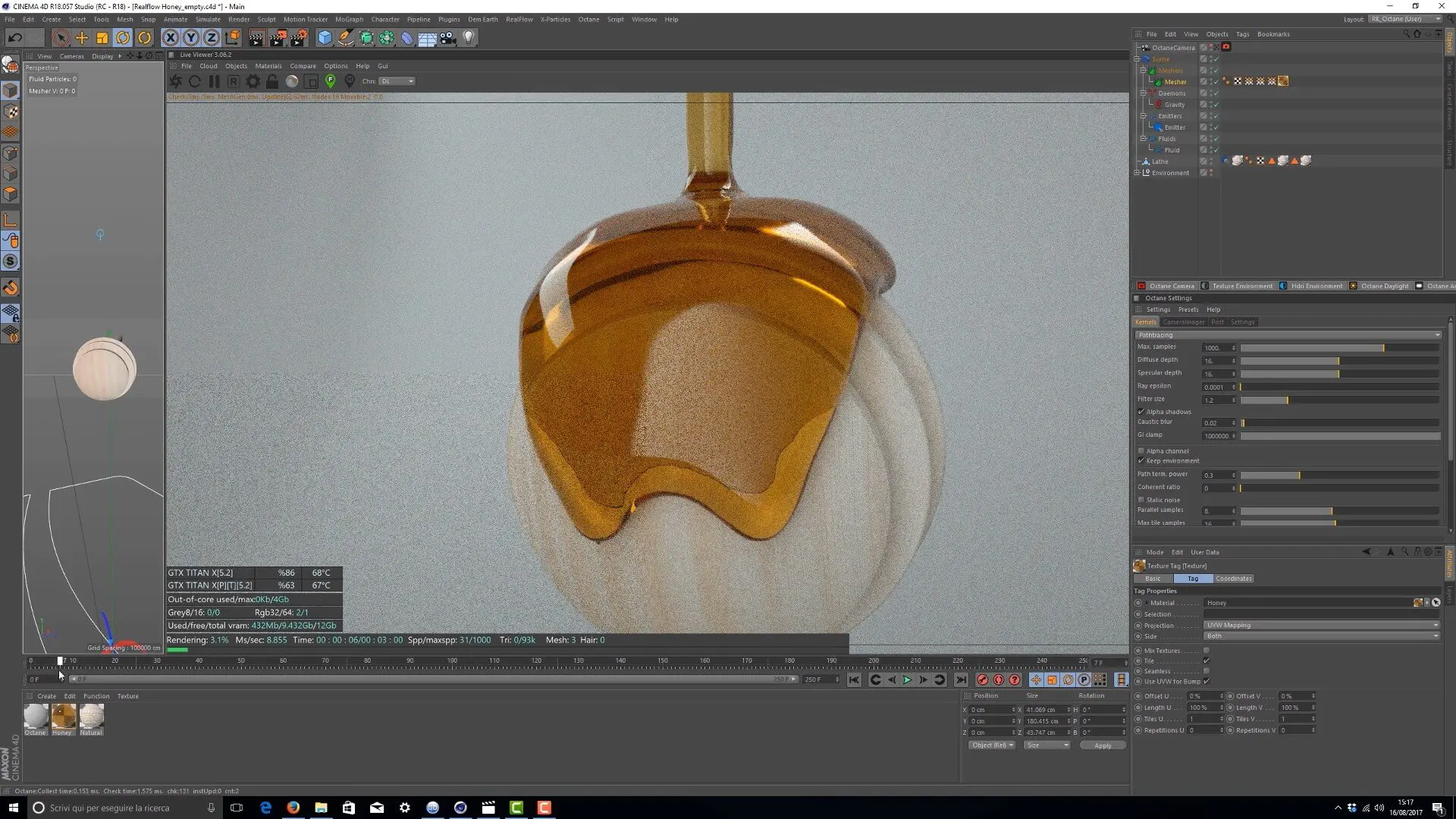
Task: Open Firefox from the Windows taskbar
Action: 293,808
